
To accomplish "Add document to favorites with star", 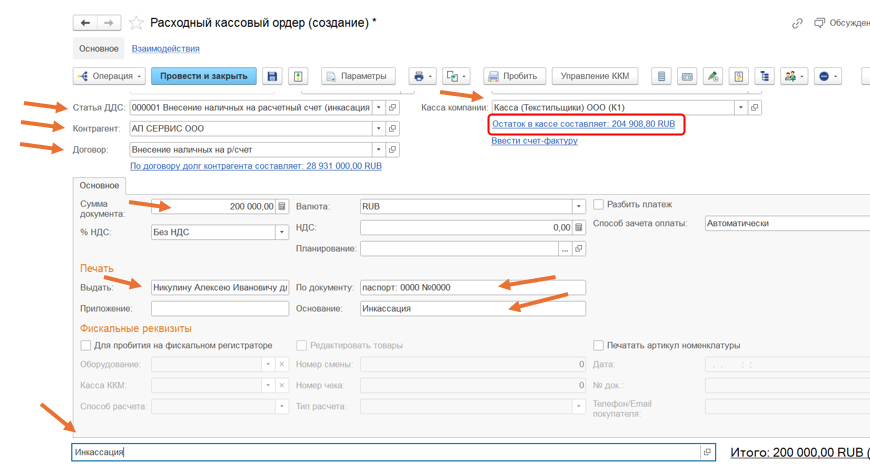I will pyautogui.click(x=137, y=23).
